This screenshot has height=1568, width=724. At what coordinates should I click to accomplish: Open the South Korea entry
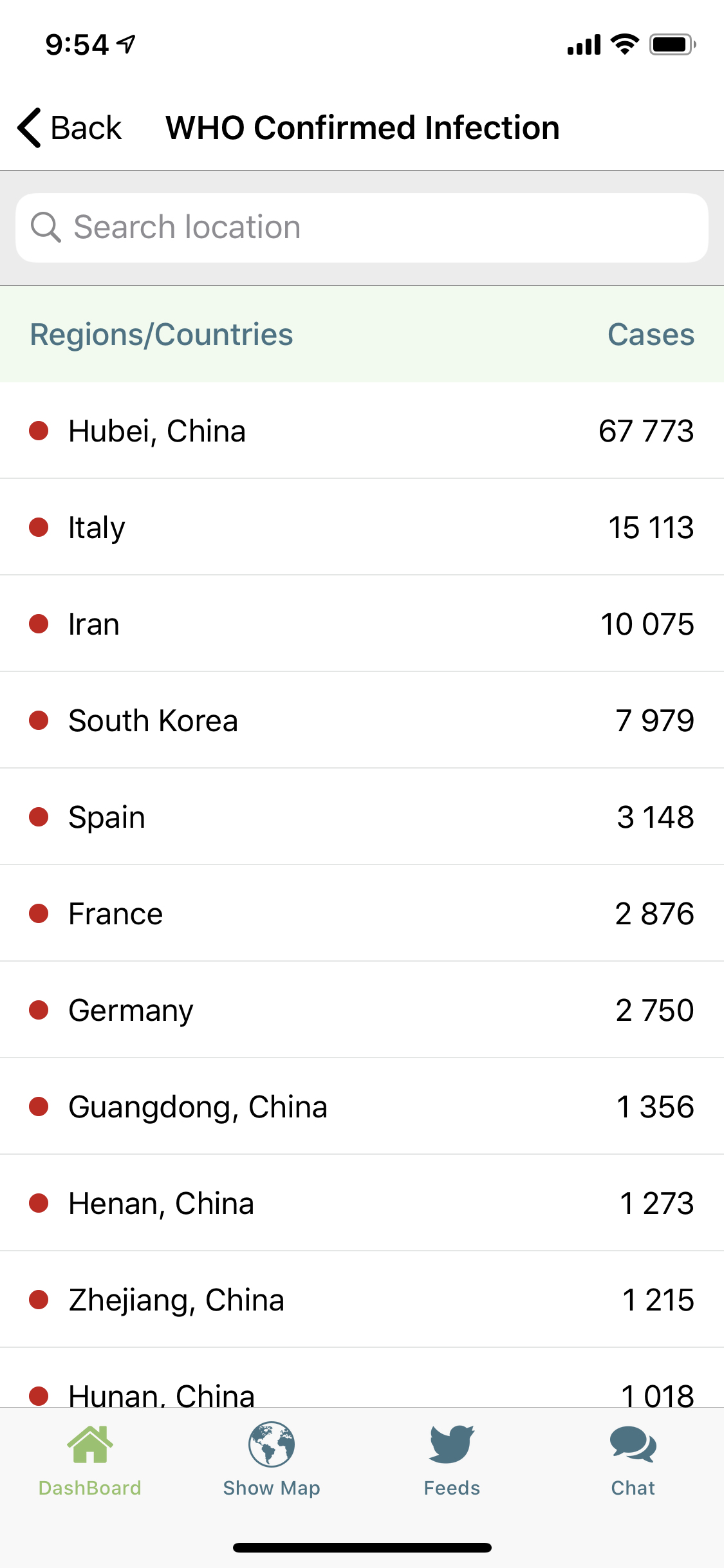(362, 720)
